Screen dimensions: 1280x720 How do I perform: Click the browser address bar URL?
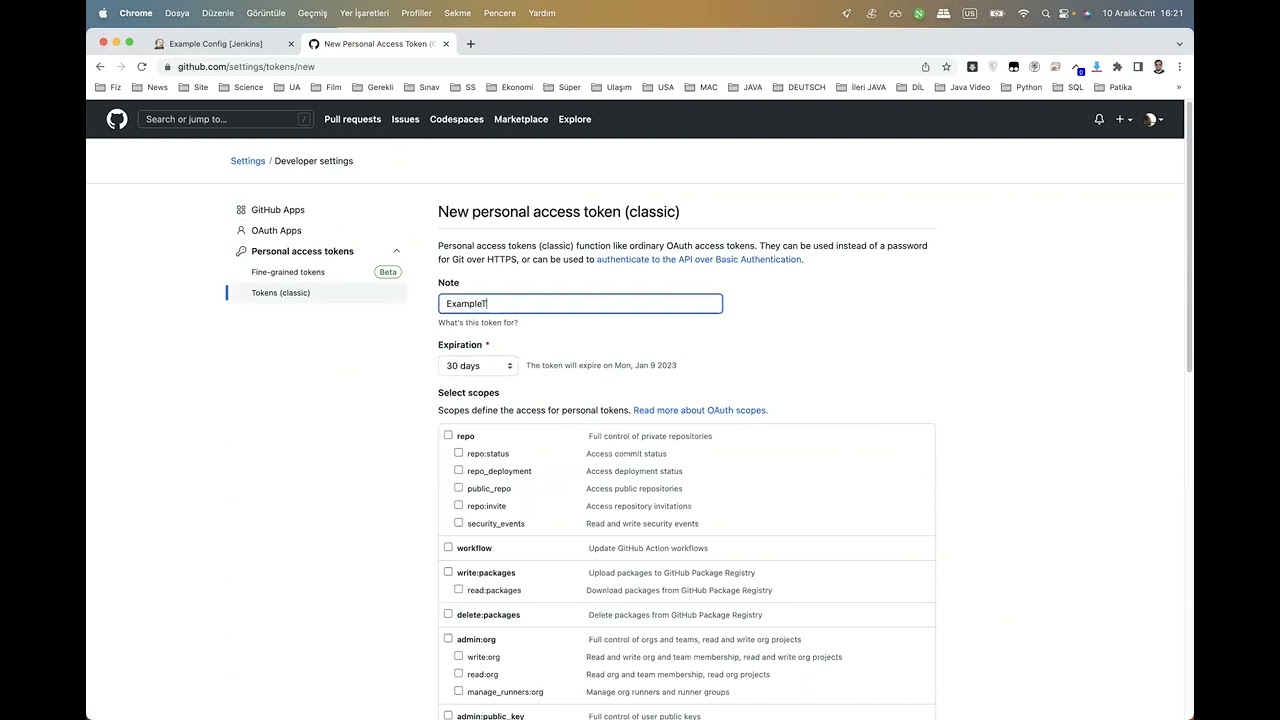246,67
